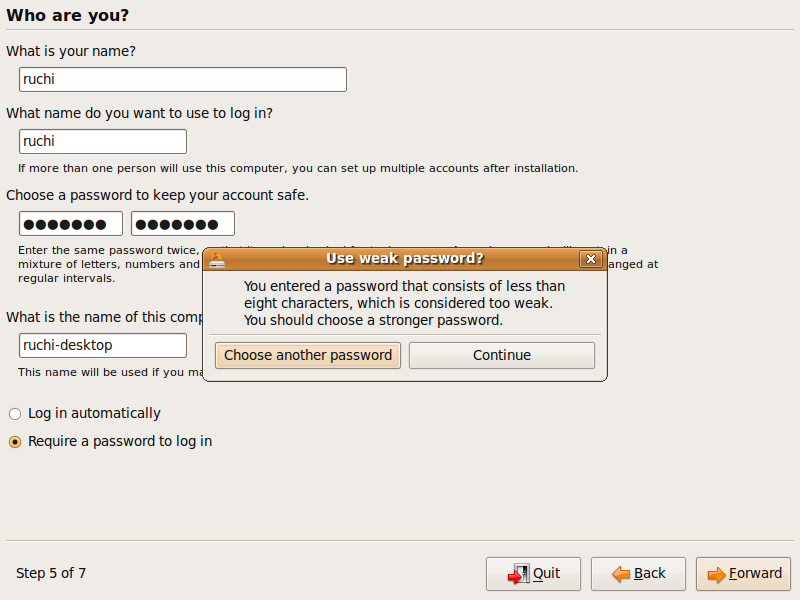Image resolution: width=800 pixels, height=600 pixels.
Task: Click the login username input field
Action: pos(103,142)
